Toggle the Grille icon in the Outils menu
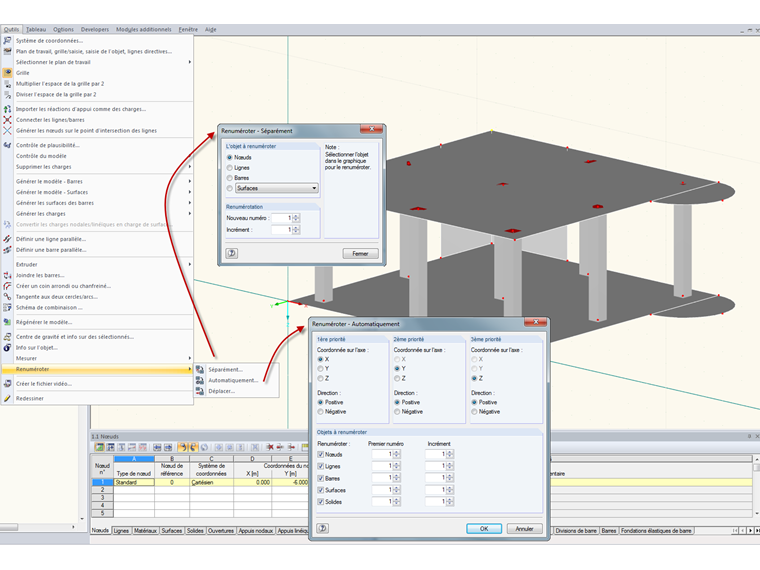This screenshot has width=760, height=570. point(7,73)
